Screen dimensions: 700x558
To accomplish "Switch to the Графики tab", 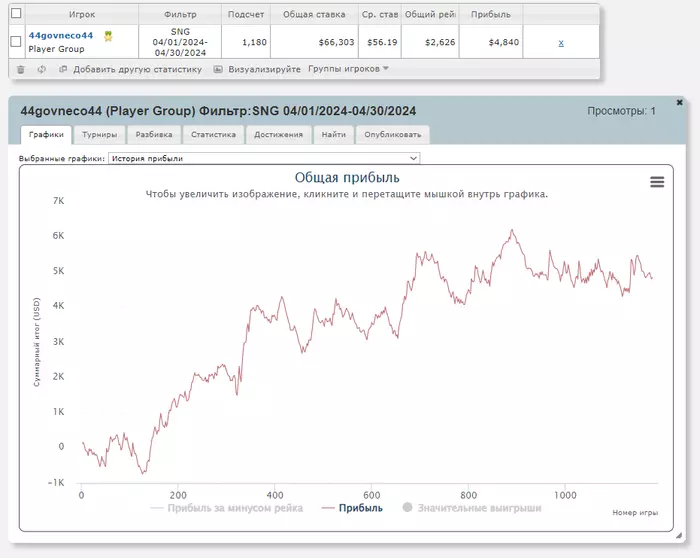I will point(46,134).
